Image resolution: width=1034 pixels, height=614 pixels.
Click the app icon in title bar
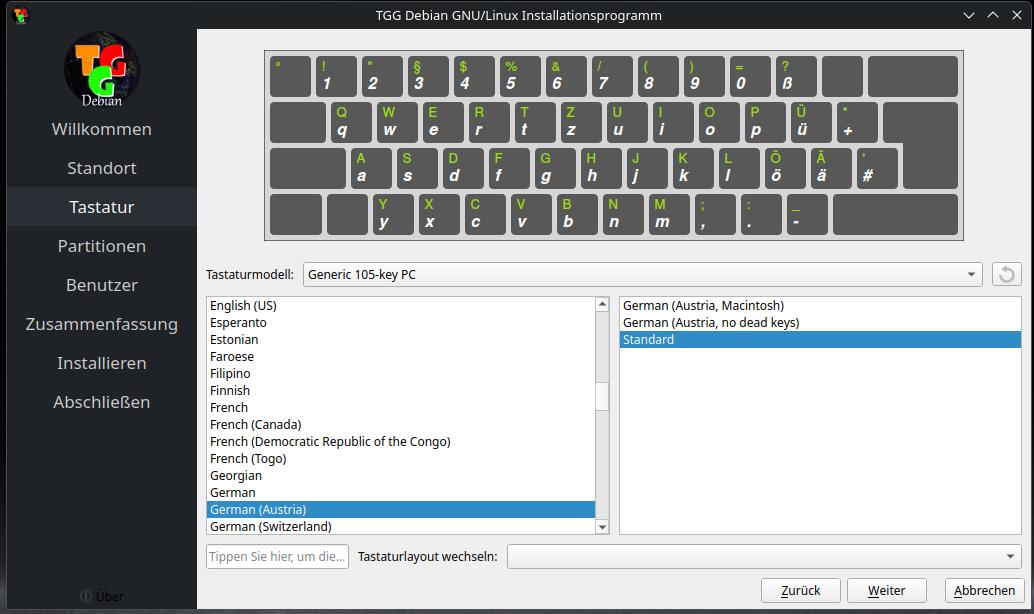click(x=20, y=15)
